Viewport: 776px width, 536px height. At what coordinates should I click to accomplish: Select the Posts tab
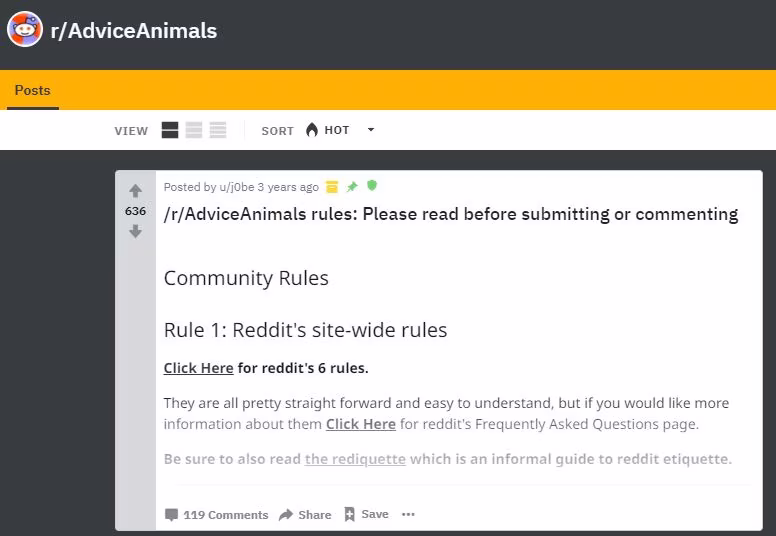[x=32, y=90]
